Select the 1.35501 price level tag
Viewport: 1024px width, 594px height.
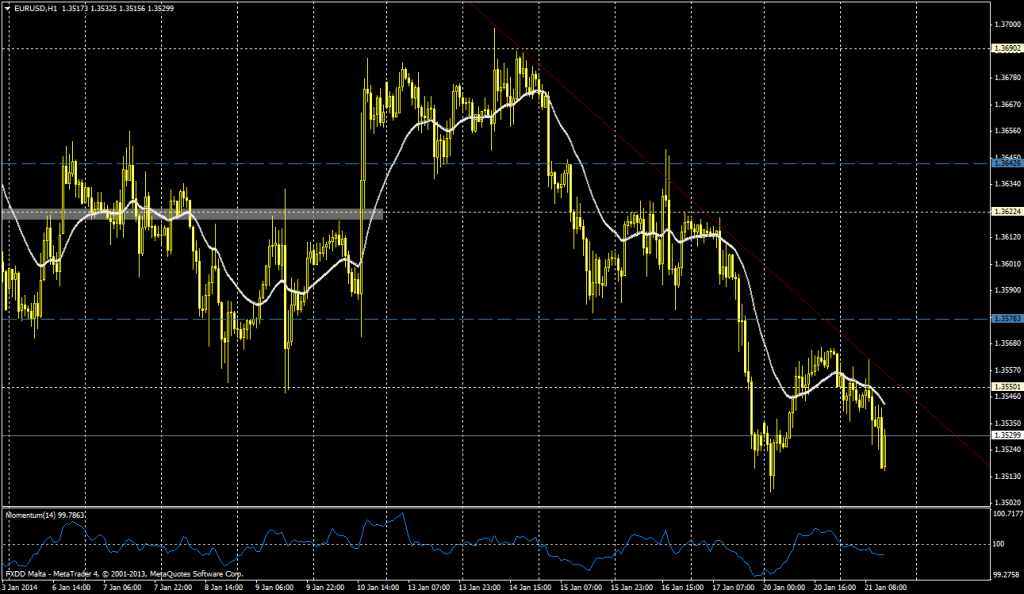tap(1005, 386)
